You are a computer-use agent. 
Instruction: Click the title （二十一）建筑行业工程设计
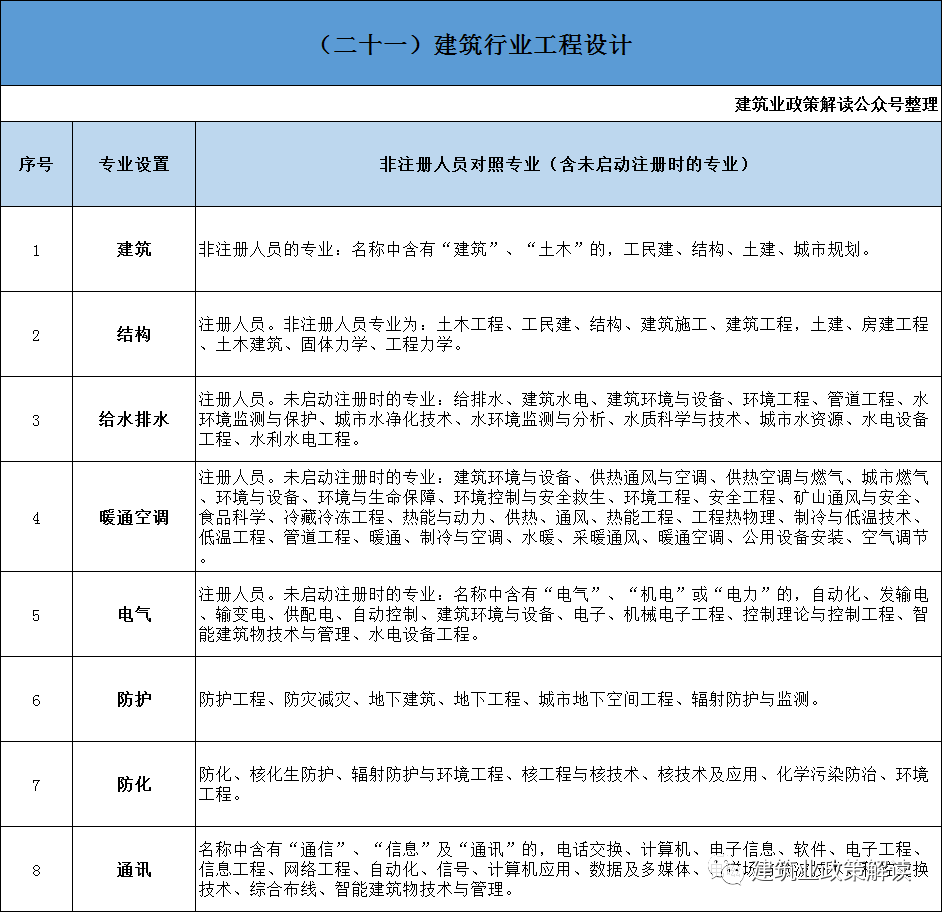point(471,44)
